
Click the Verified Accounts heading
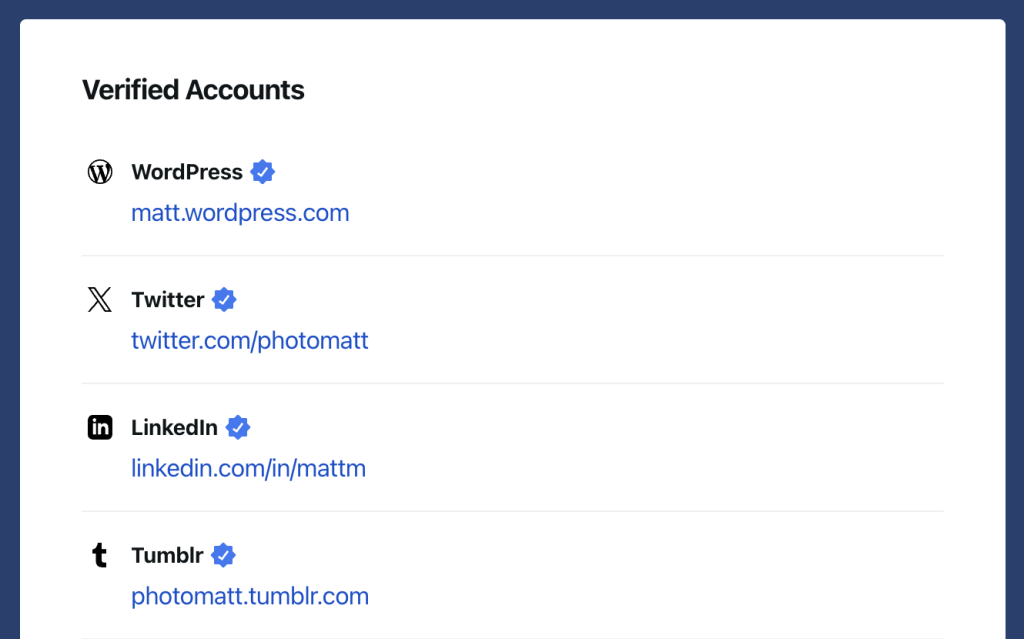pyautogui.click(x=193, y=90)
